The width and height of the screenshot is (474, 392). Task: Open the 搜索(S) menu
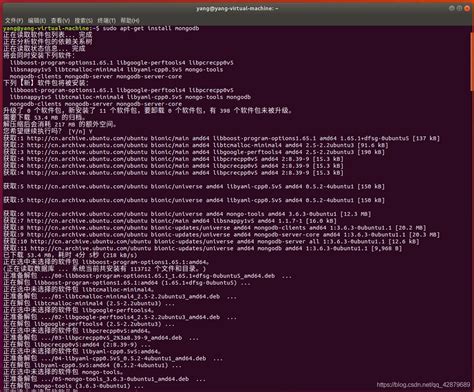pos(83,21)
